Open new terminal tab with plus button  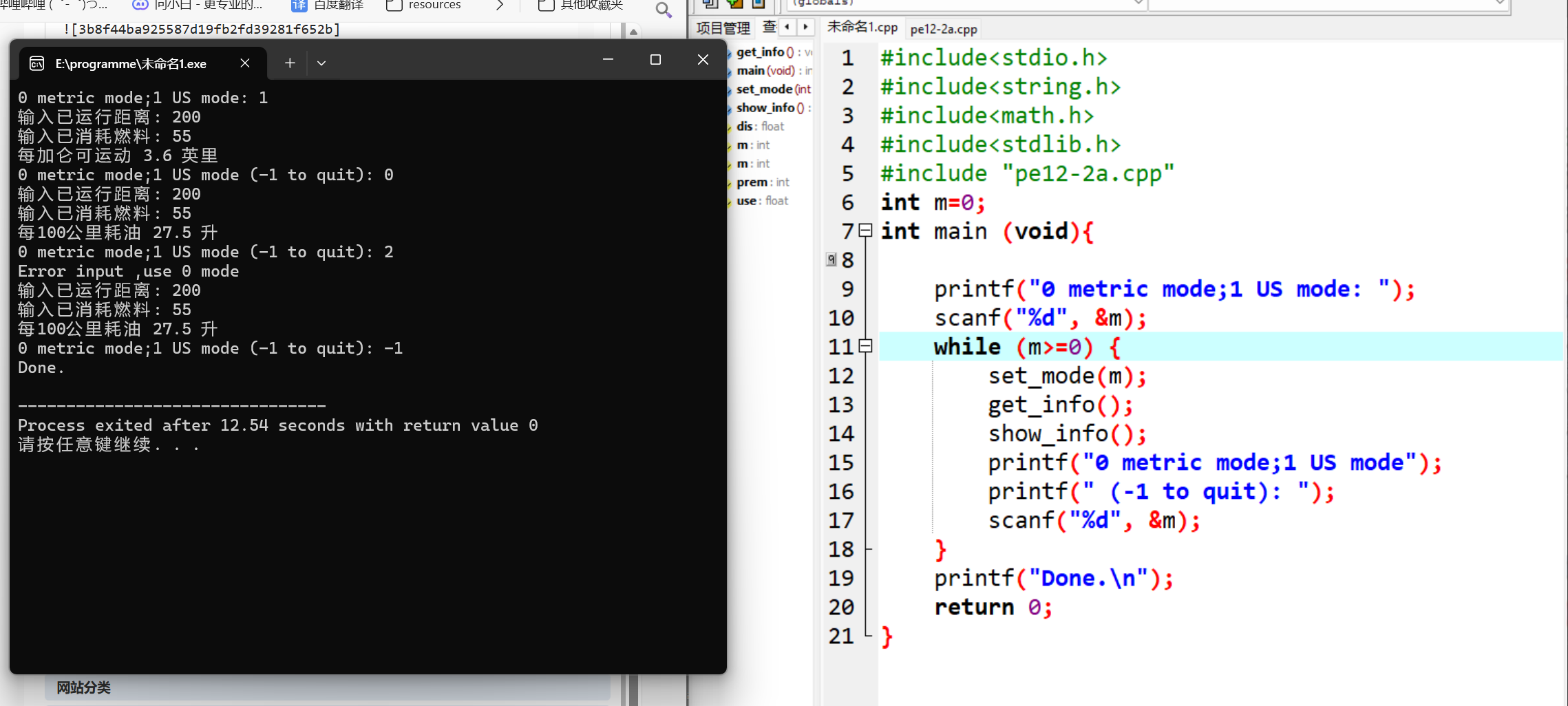(x=290, y=63)
